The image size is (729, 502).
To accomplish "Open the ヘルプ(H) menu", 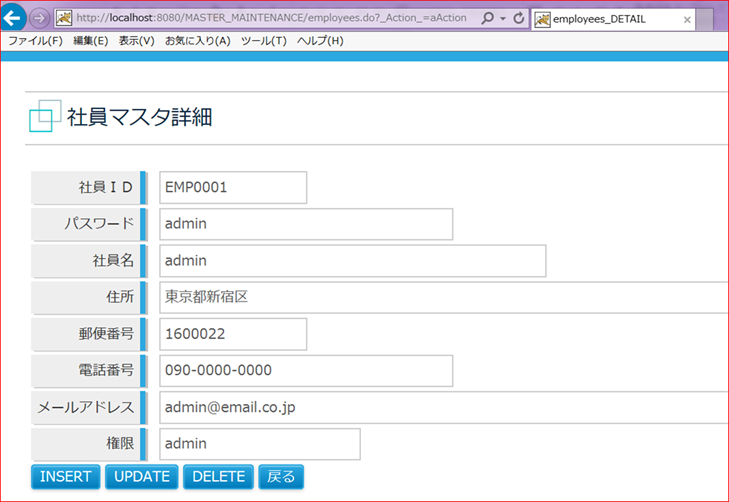I will click(320, 41).
